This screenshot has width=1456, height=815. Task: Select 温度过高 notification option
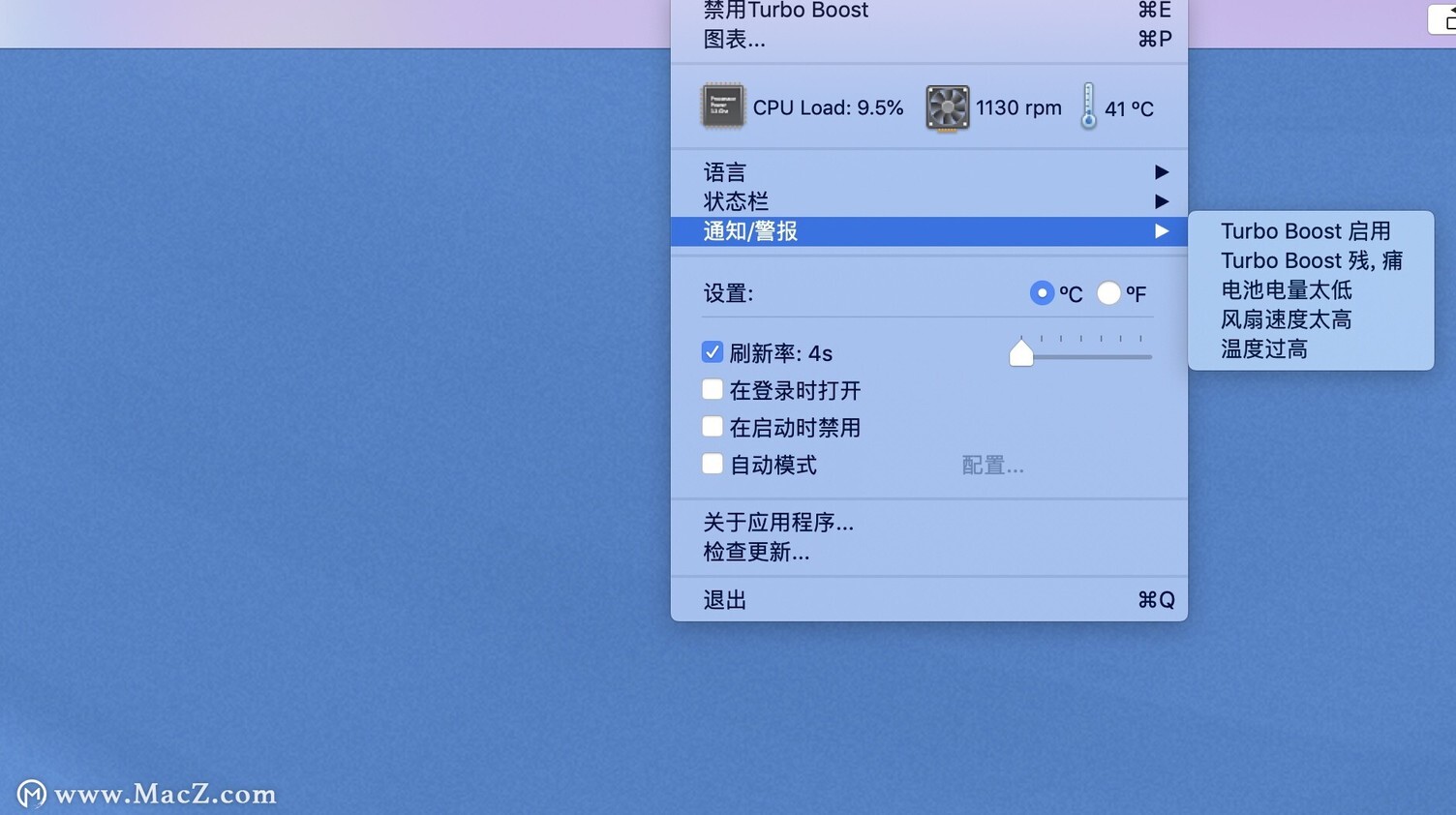pos(1311,348)
